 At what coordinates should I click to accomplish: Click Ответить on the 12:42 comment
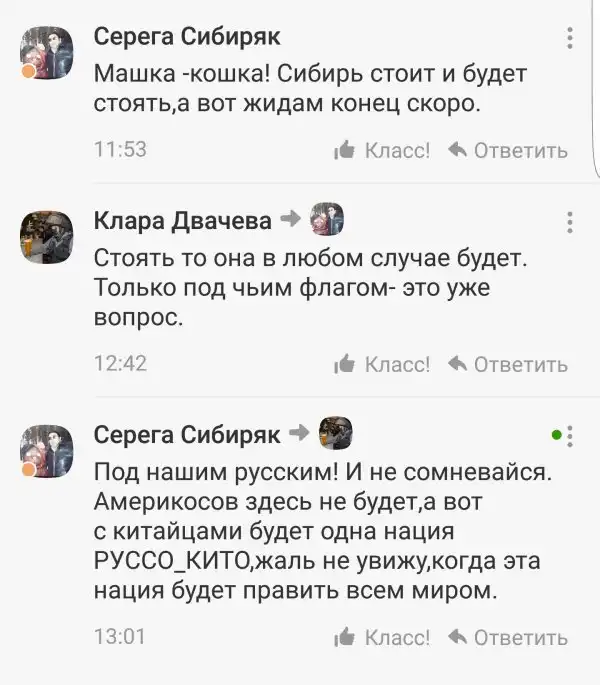[x=508, y=364]
